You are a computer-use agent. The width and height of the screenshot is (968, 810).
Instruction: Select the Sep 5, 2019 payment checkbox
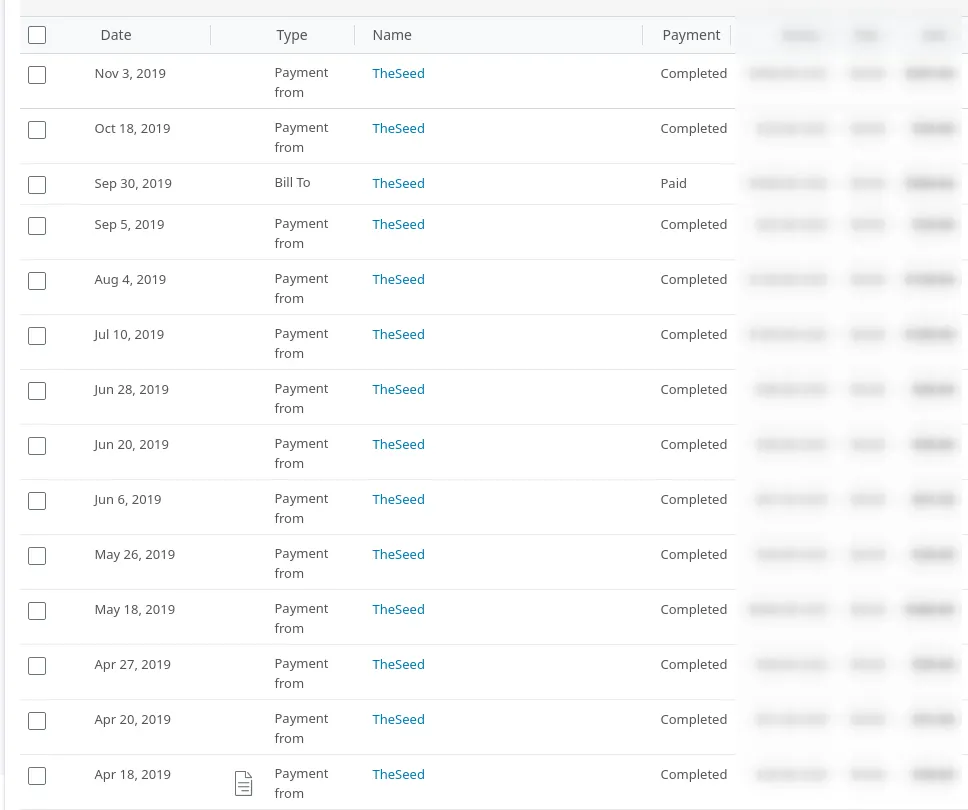pyautogui.click(x=37, y=226)
